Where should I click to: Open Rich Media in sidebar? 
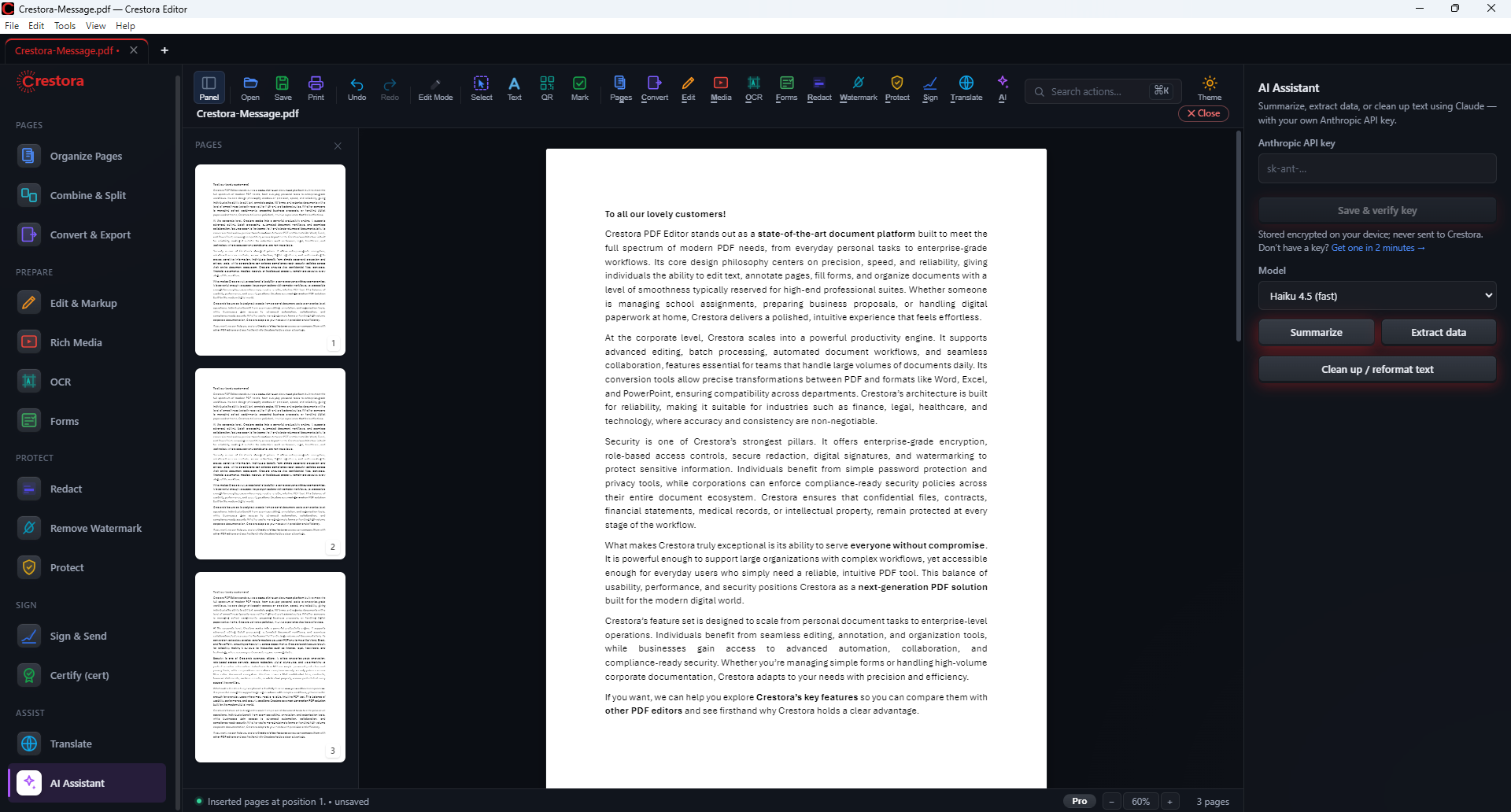pyautogui.click(x=87, y=342)
